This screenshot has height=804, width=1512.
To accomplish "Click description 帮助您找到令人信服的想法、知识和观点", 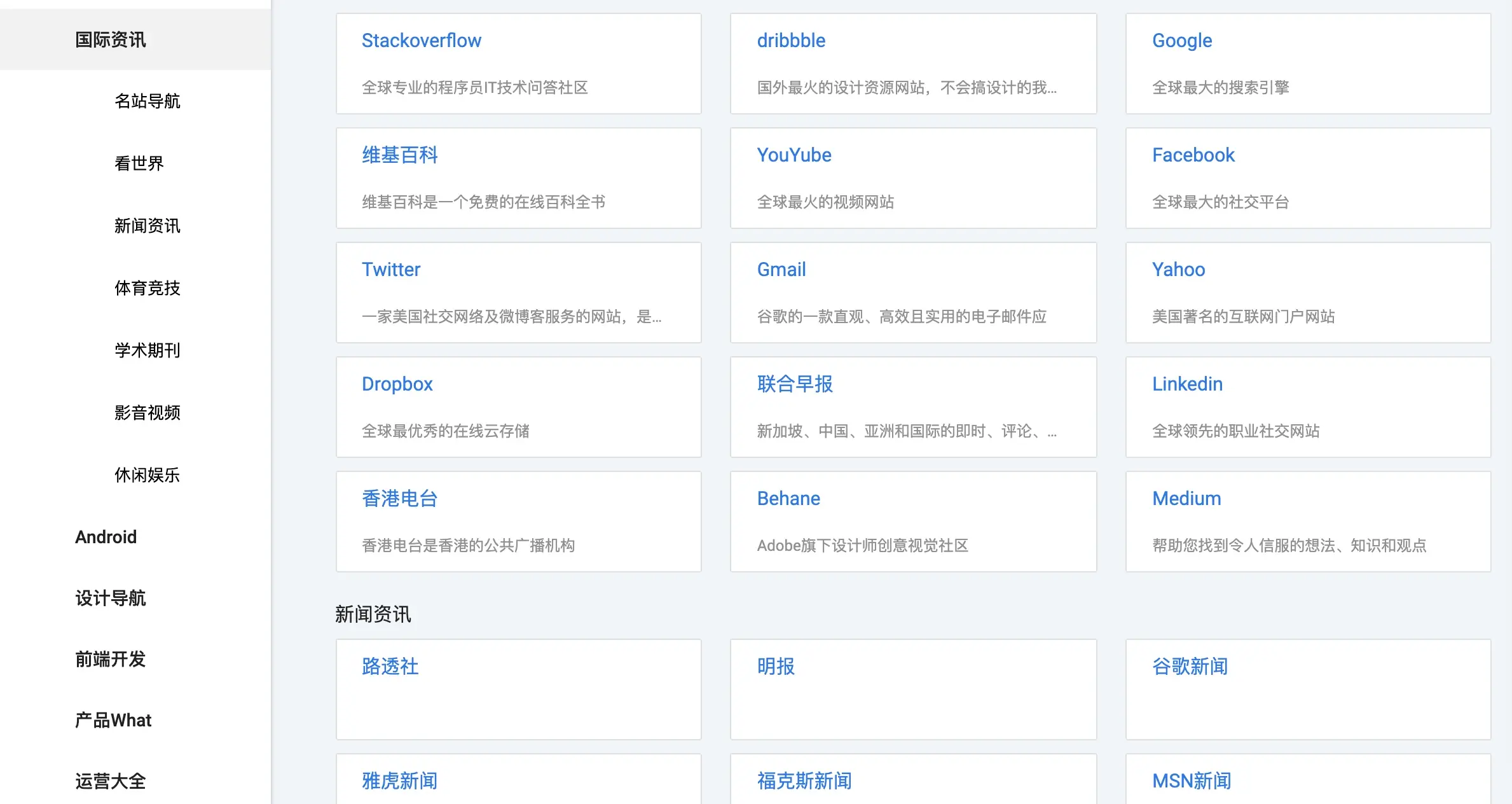I will (1289, 546).
